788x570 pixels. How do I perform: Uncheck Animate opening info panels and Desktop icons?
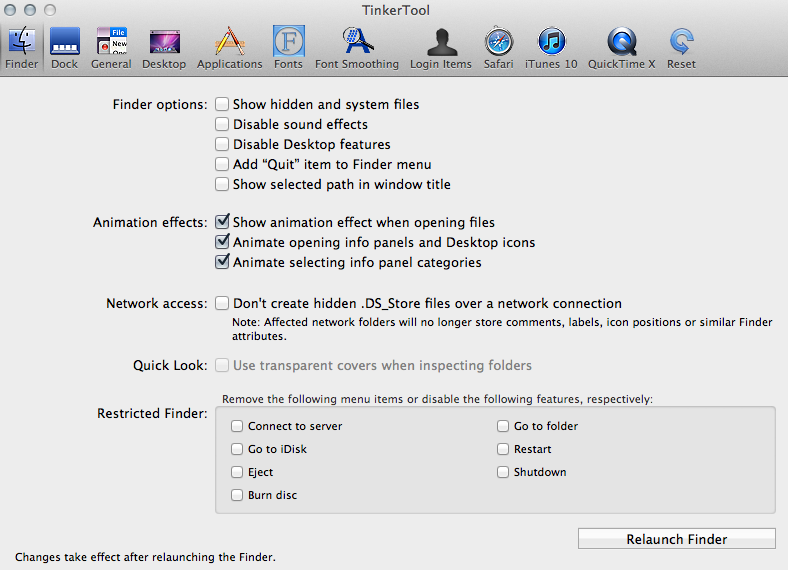pyautogui.click(x=222, y=242)
